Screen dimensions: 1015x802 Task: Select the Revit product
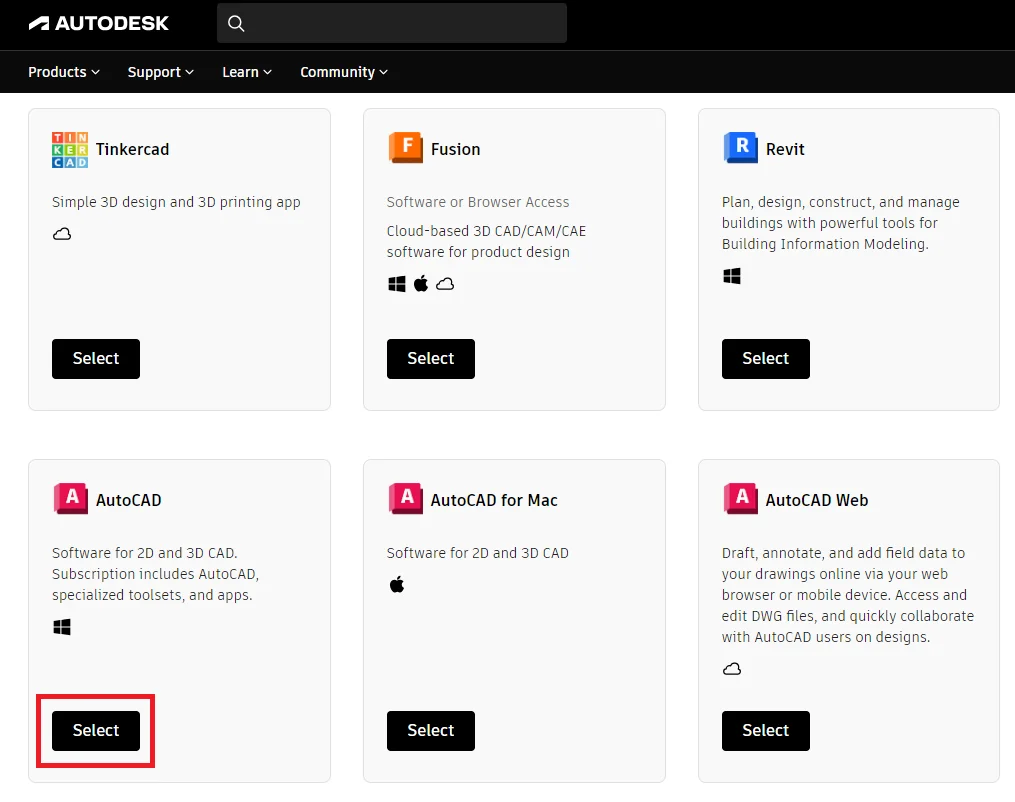point(766,359)
